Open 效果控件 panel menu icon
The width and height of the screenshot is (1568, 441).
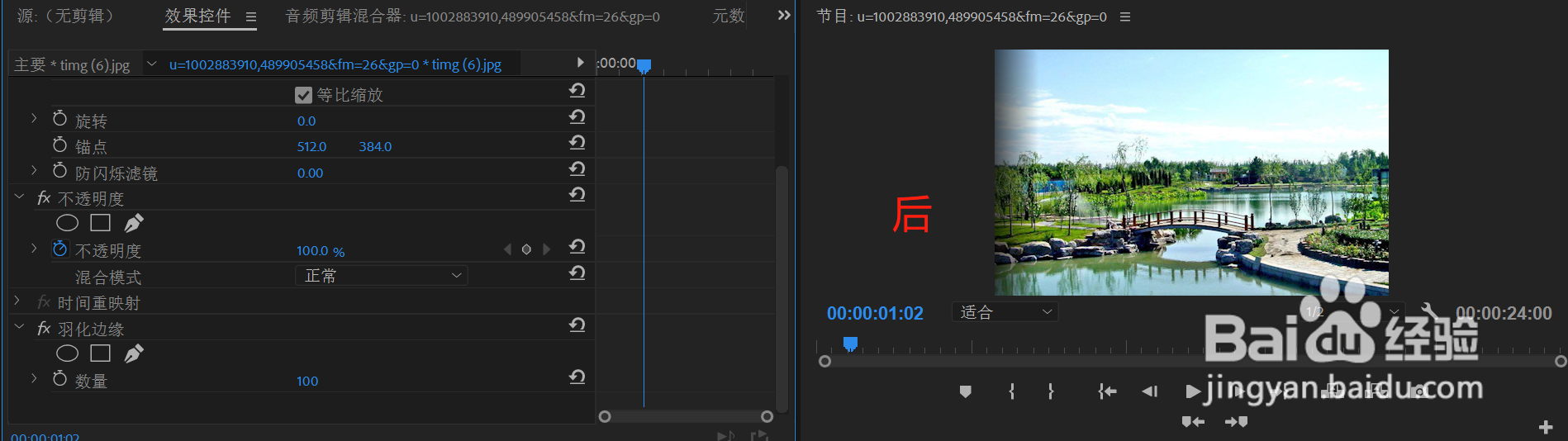(x=251, y=17)
